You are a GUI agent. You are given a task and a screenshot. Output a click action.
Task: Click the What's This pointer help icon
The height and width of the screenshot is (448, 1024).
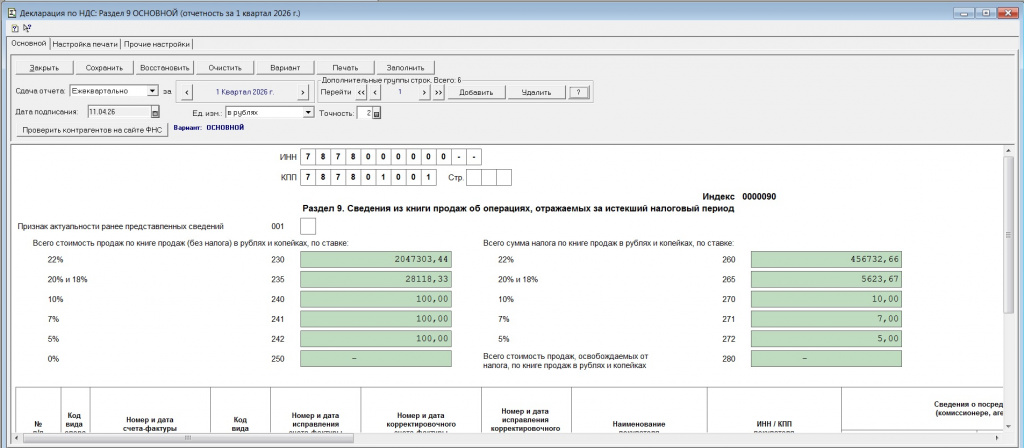27,28
